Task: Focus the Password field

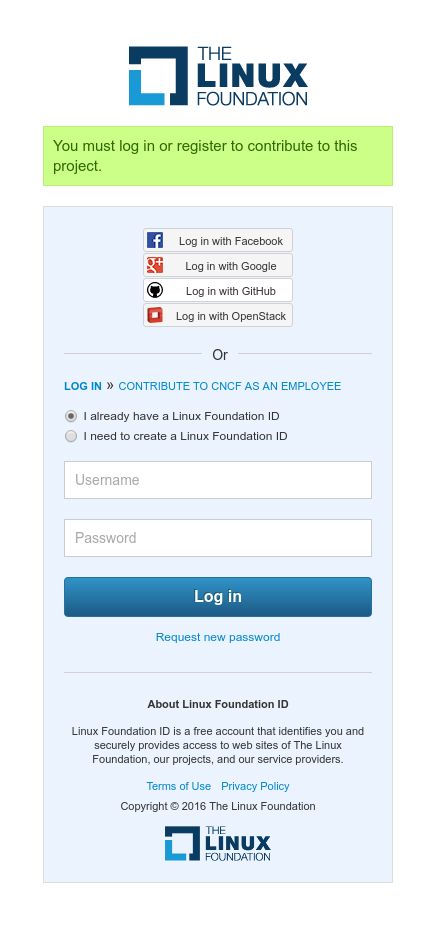Action: [218, 538]
